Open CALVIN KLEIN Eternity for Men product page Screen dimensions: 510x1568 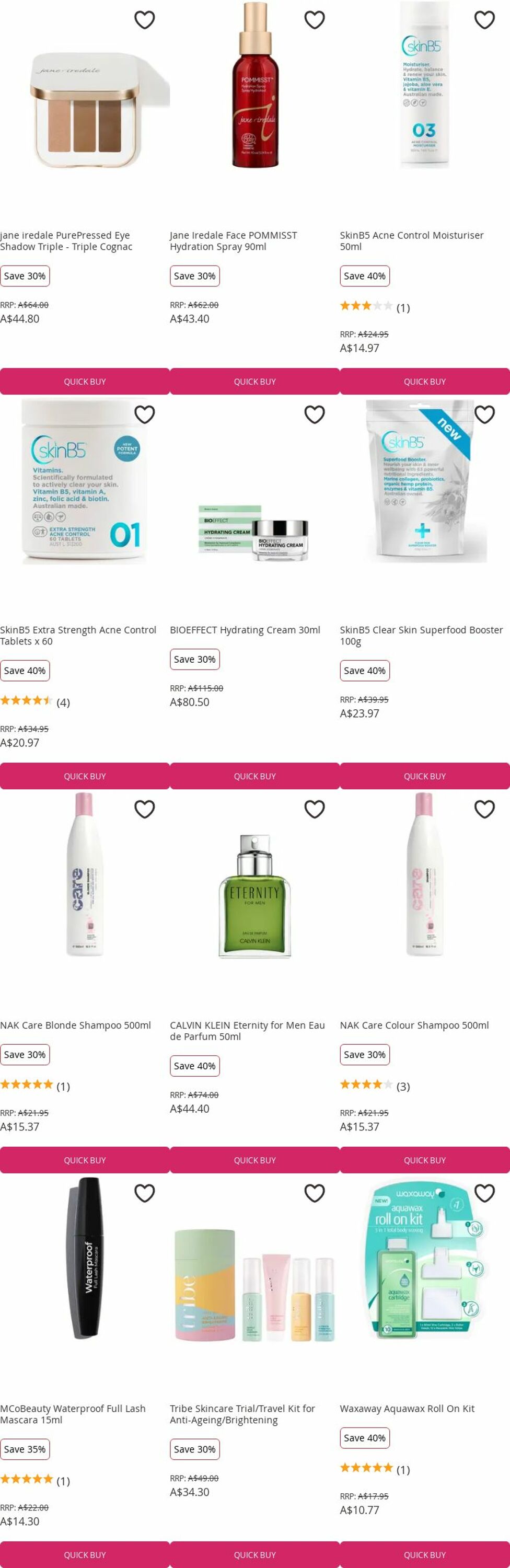click(247, 1031)
